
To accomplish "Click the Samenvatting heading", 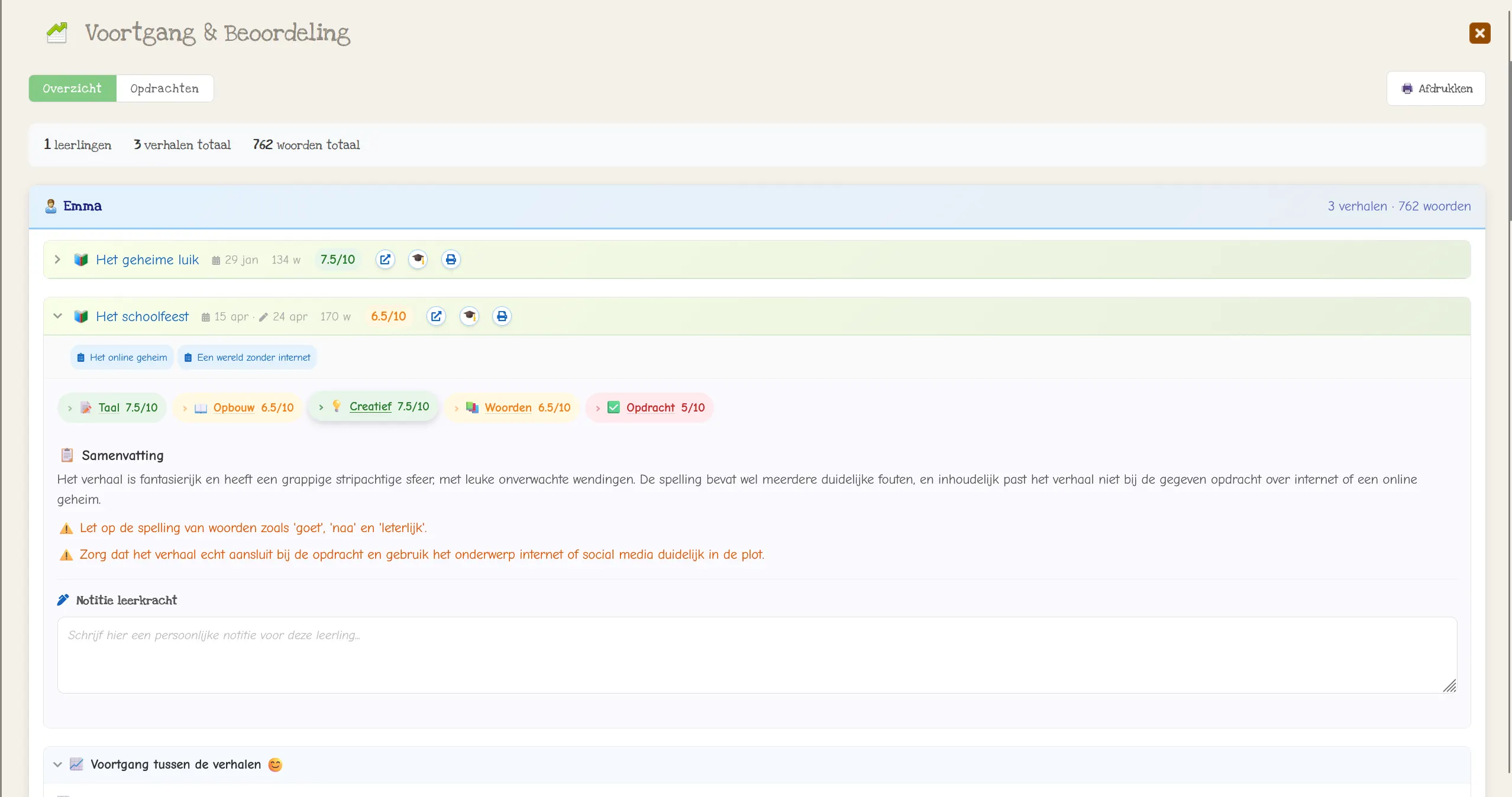I will [123, 456].
